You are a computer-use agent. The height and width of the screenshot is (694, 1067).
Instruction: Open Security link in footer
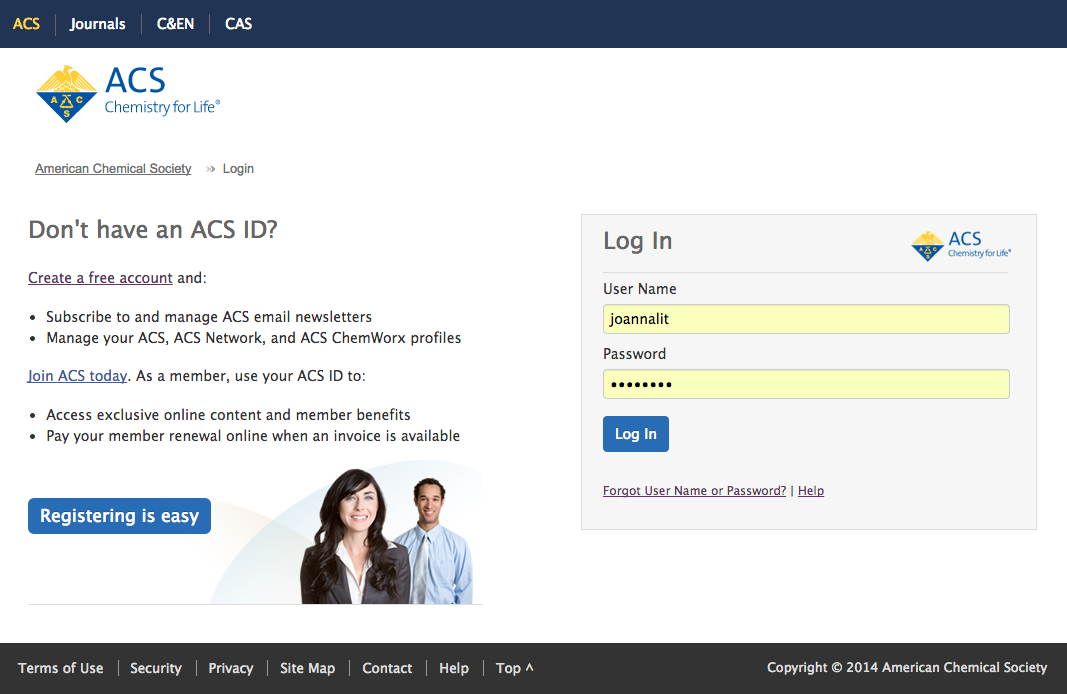coord(156,668)
